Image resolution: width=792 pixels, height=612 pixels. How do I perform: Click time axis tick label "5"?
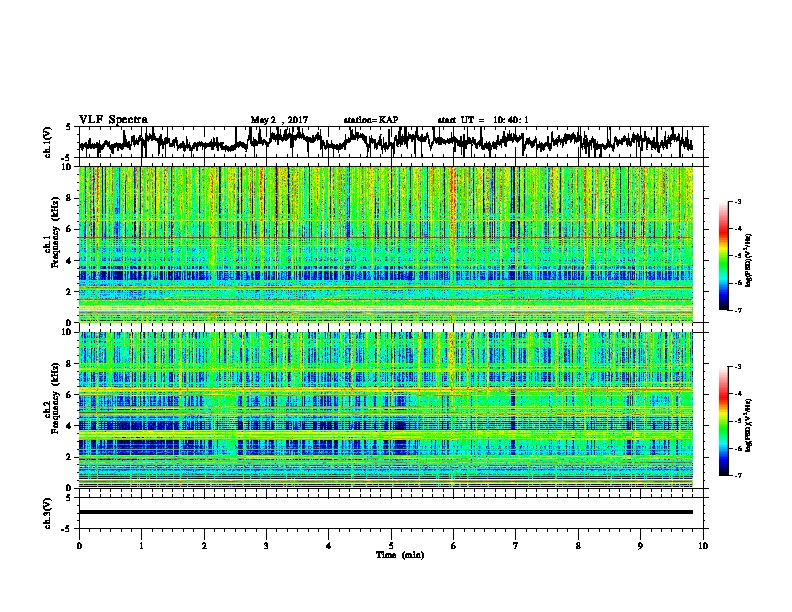pos(391,545)
